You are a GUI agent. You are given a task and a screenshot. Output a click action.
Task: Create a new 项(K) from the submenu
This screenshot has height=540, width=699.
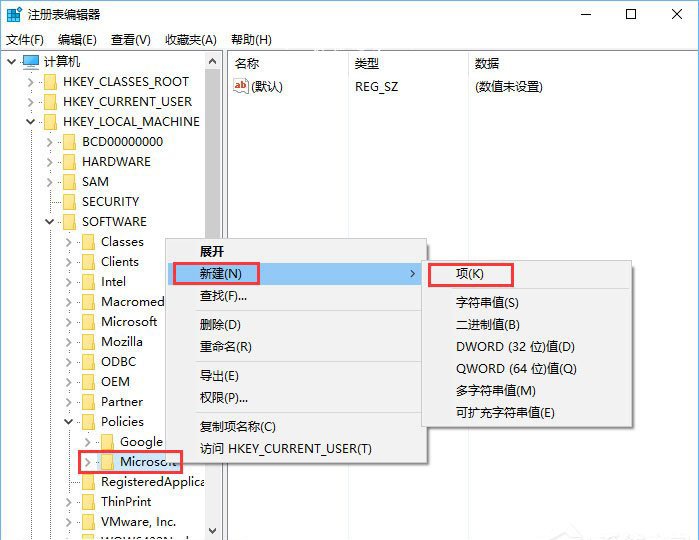527,274
